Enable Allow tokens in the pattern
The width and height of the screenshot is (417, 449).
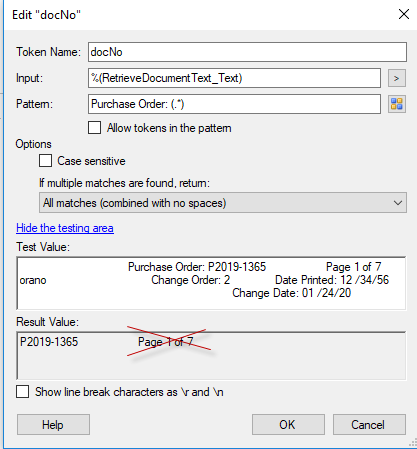pos(94,128)
